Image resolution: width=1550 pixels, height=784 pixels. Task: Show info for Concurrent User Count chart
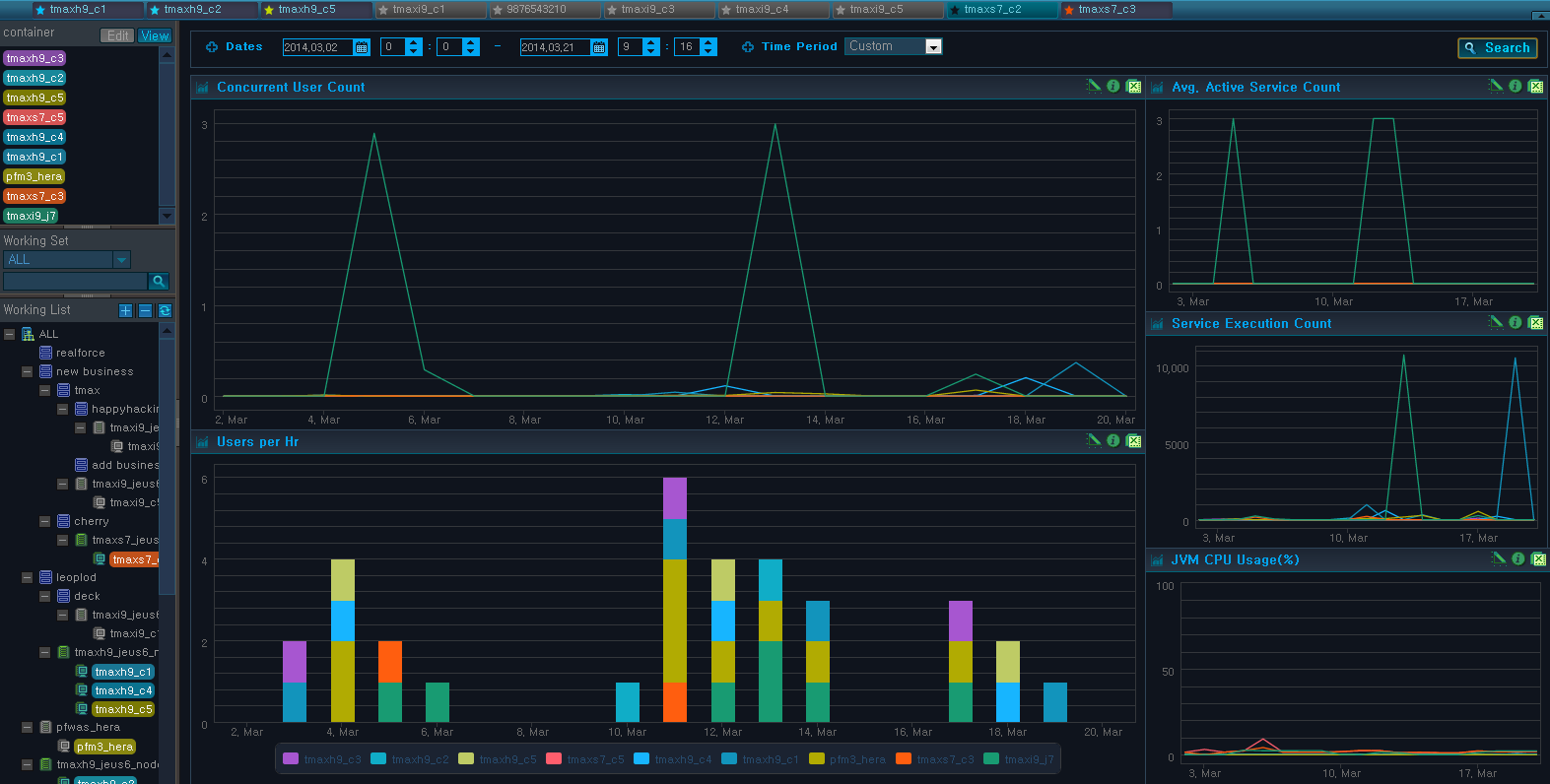pyautogui.click(x=1113, y=86)
